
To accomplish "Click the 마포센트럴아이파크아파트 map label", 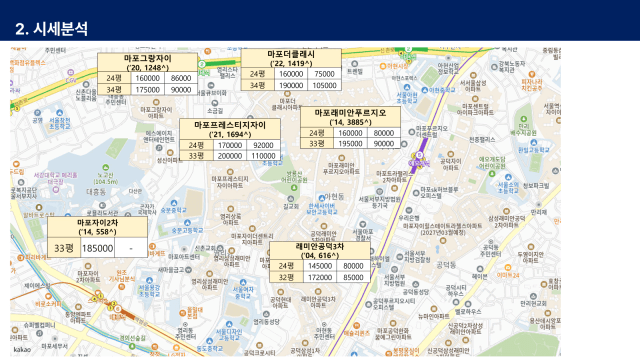I will point(475,109).
